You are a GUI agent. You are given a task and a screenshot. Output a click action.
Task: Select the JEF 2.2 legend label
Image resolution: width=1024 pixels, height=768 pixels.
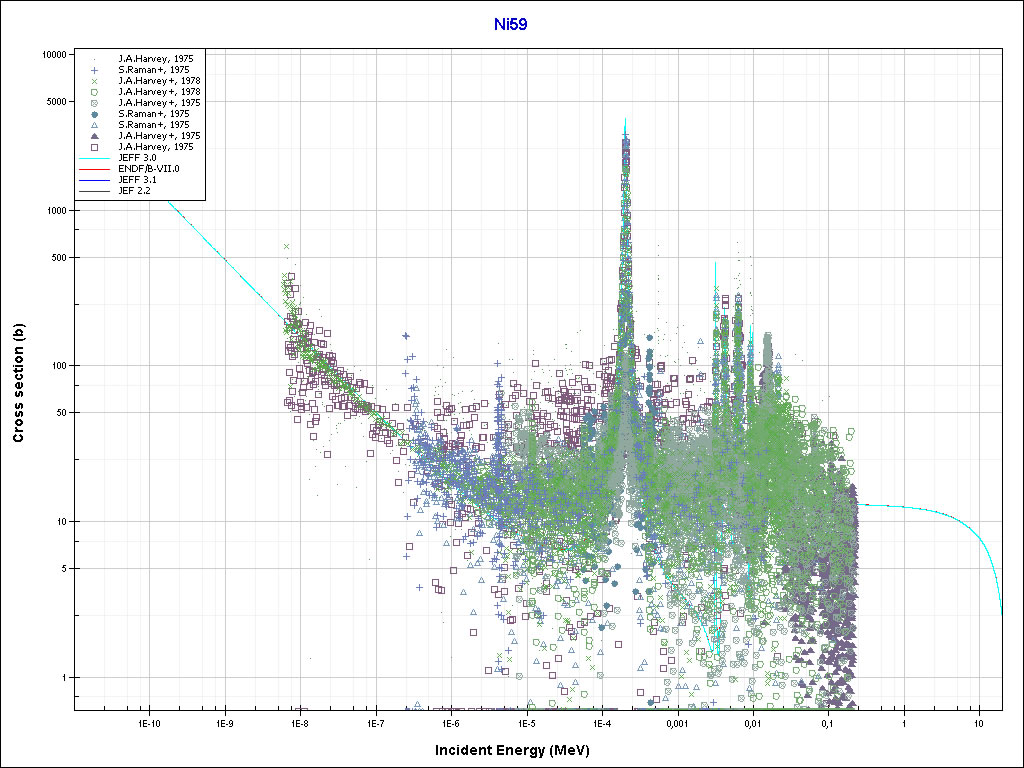tap(135, 190)
